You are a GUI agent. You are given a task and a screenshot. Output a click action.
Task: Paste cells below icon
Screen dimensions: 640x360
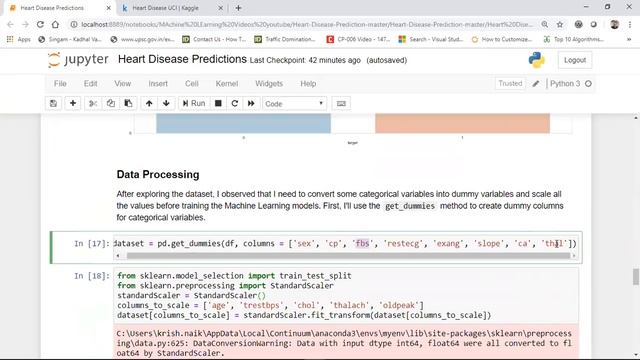[x=128, y=104]
